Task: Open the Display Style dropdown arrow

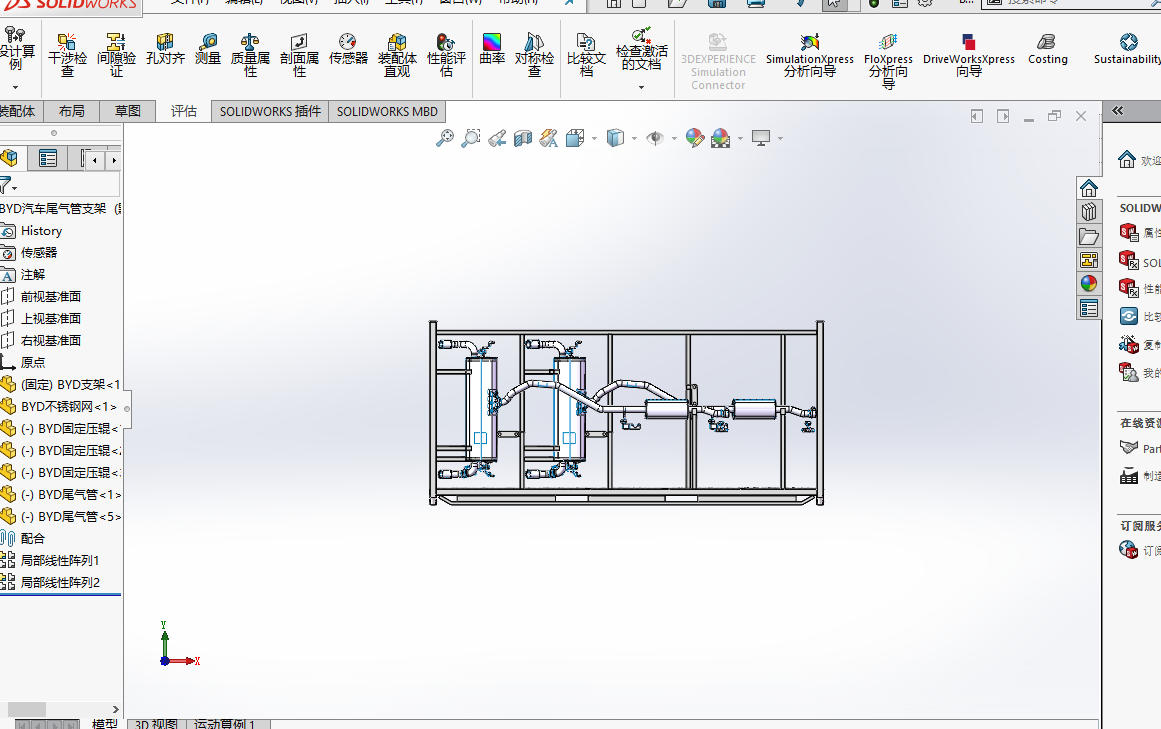Action: point(635,138)
